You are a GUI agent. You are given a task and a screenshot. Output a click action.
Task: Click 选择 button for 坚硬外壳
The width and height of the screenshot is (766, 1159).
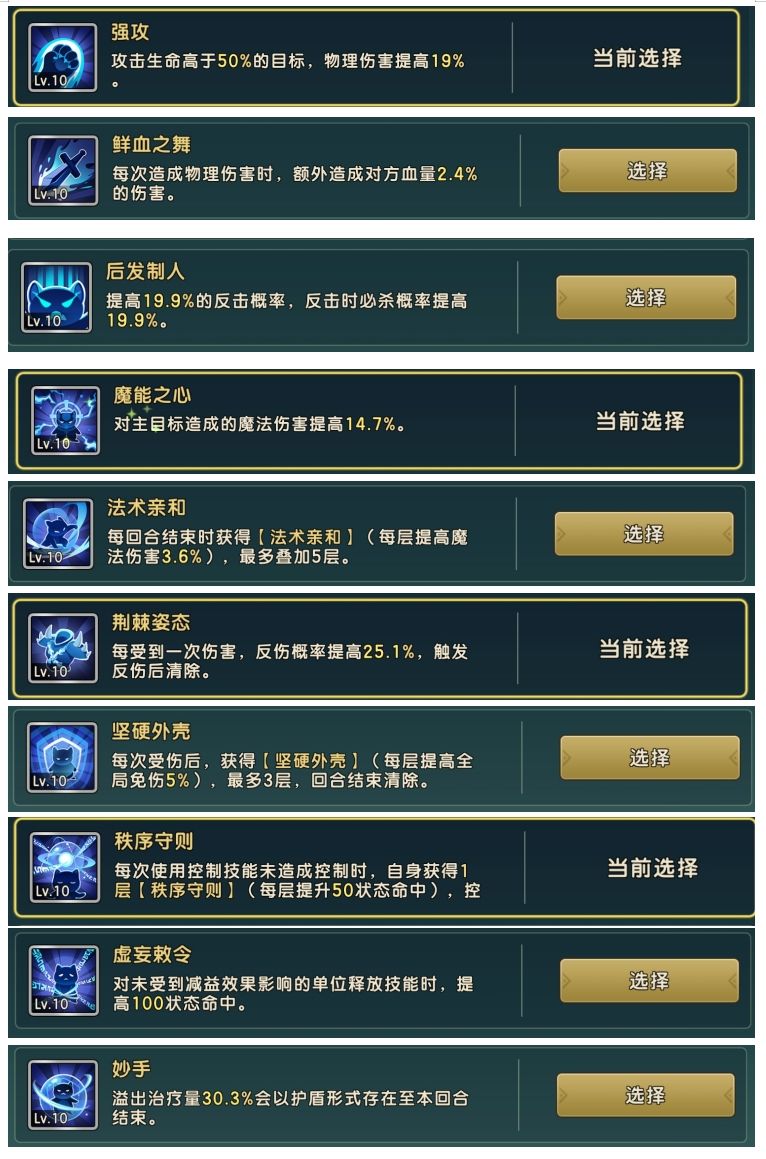(650, 758)
